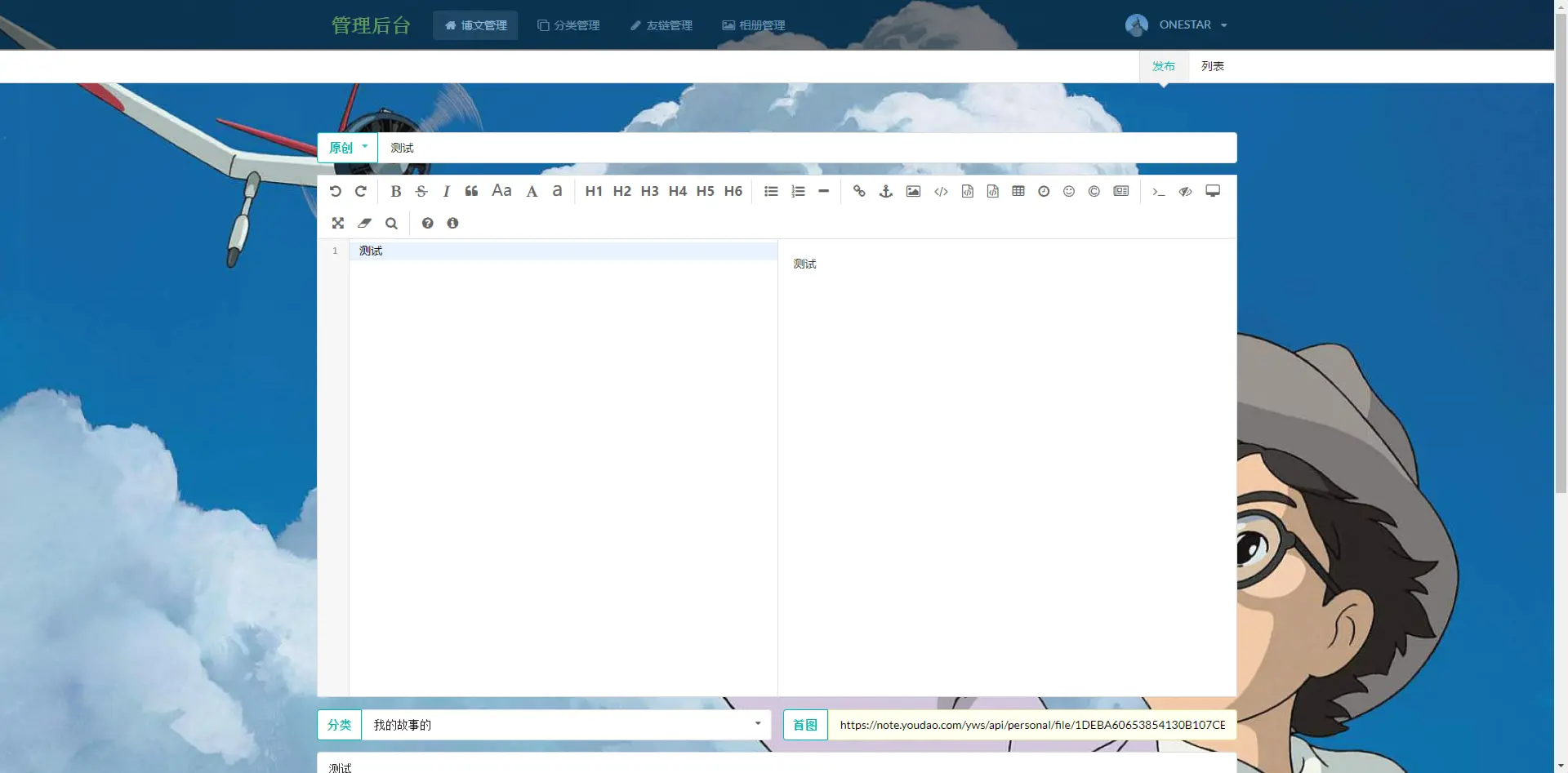Apply italic formatting
1568x773 pixels.
447,191
